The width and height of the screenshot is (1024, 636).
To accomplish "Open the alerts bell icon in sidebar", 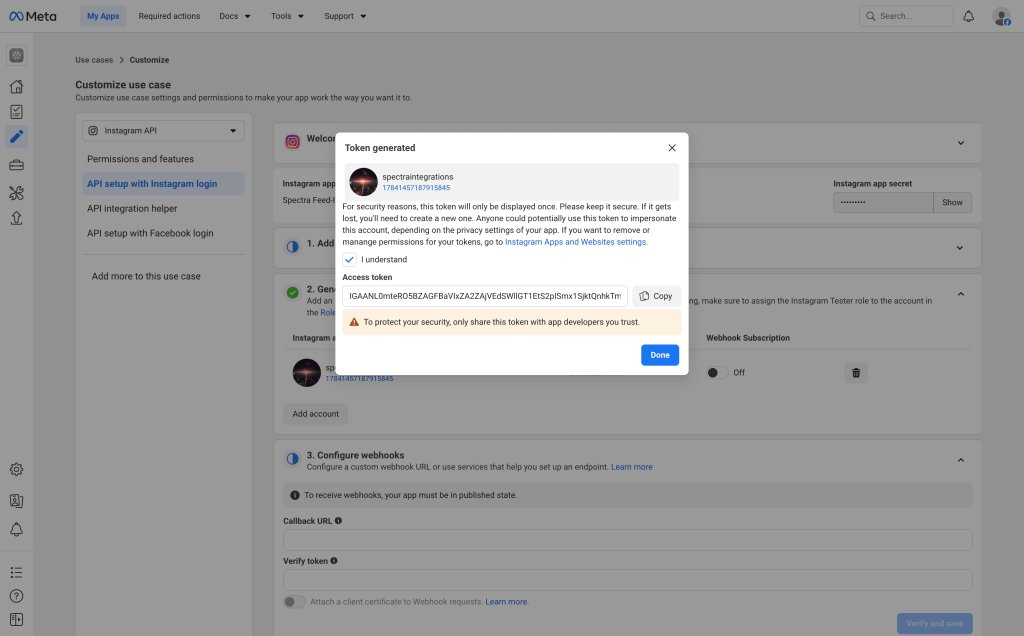I will click(16, 530).
